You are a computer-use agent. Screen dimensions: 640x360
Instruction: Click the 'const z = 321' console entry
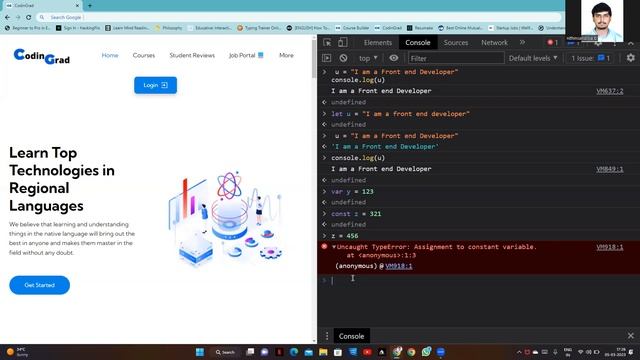(x=356, y=214)
